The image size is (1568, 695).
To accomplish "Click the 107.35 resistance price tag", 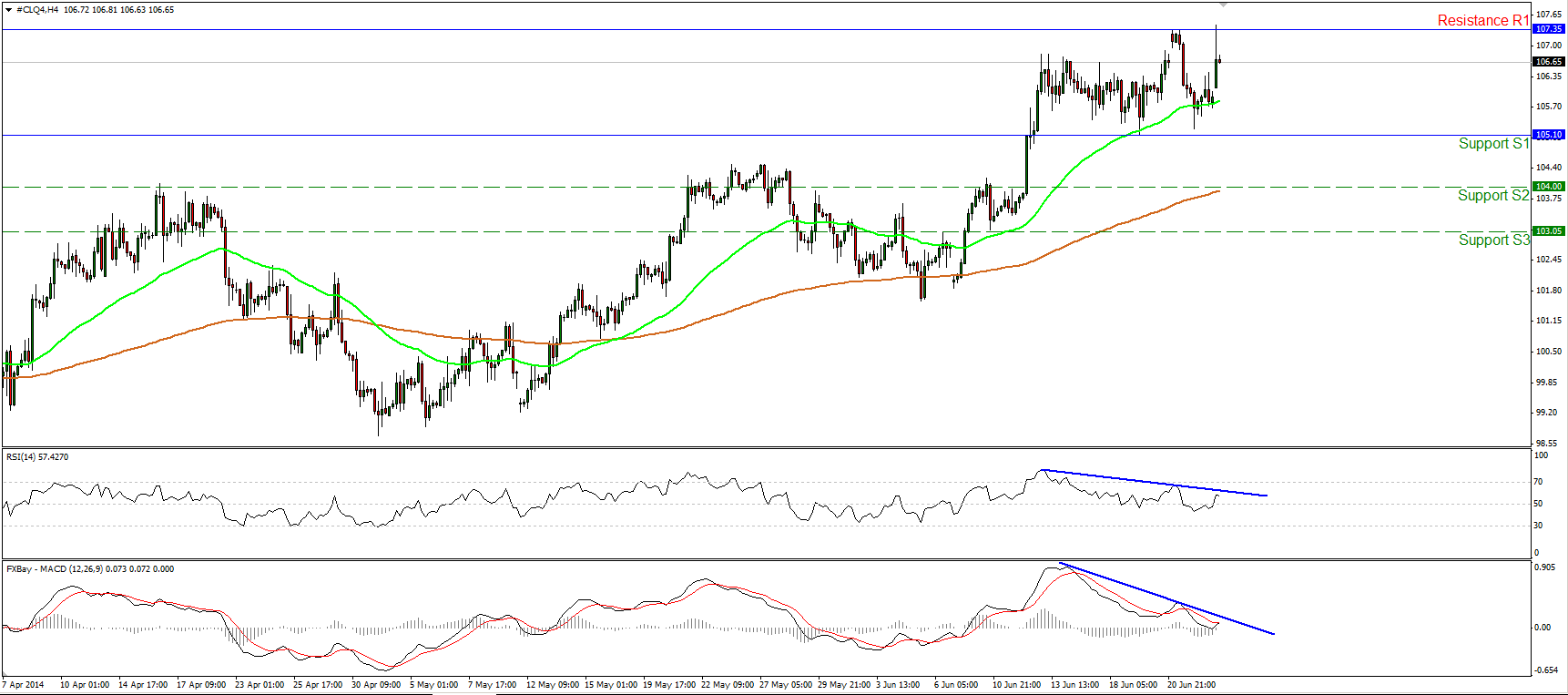I will pos(1549,29).
